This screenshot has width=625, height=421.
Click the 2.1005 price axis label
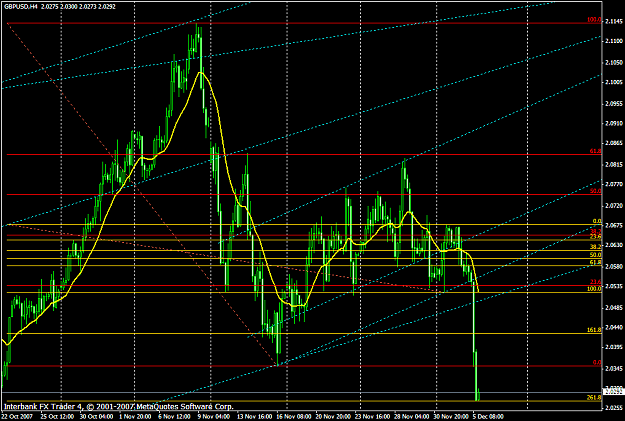click(x=614, y=82)
